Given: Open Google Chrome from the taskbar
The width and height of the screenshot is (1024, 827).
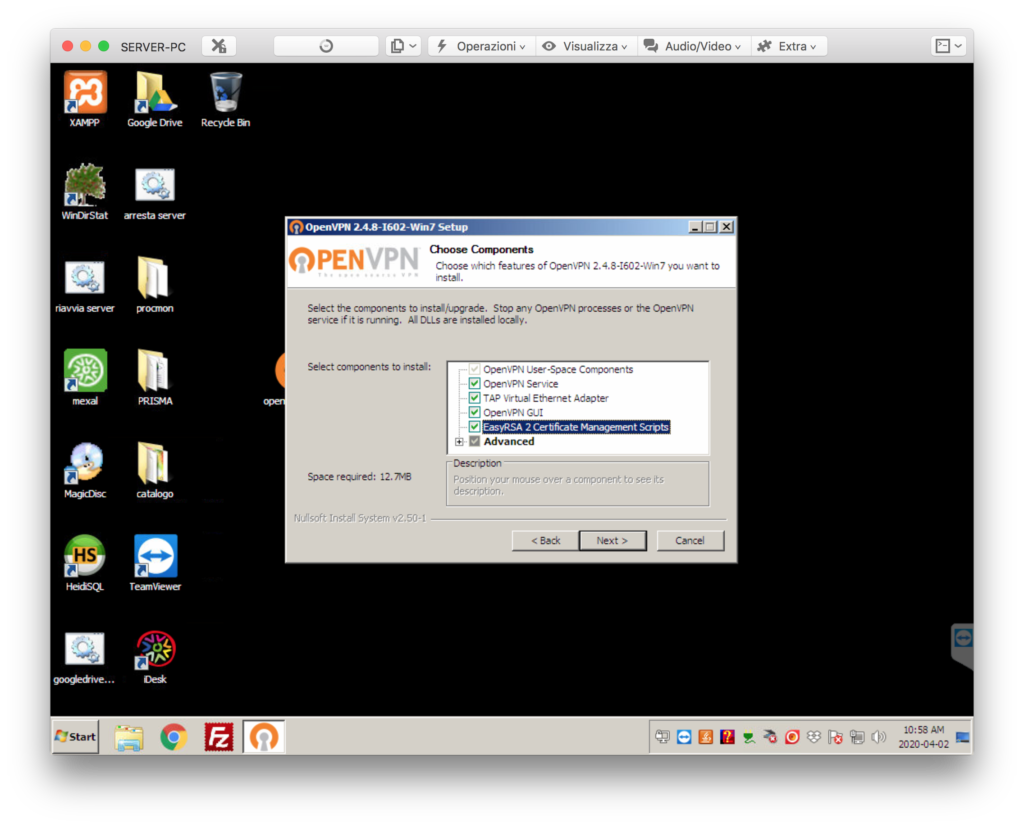Looking at the screenshot, I should coord(174,738).
